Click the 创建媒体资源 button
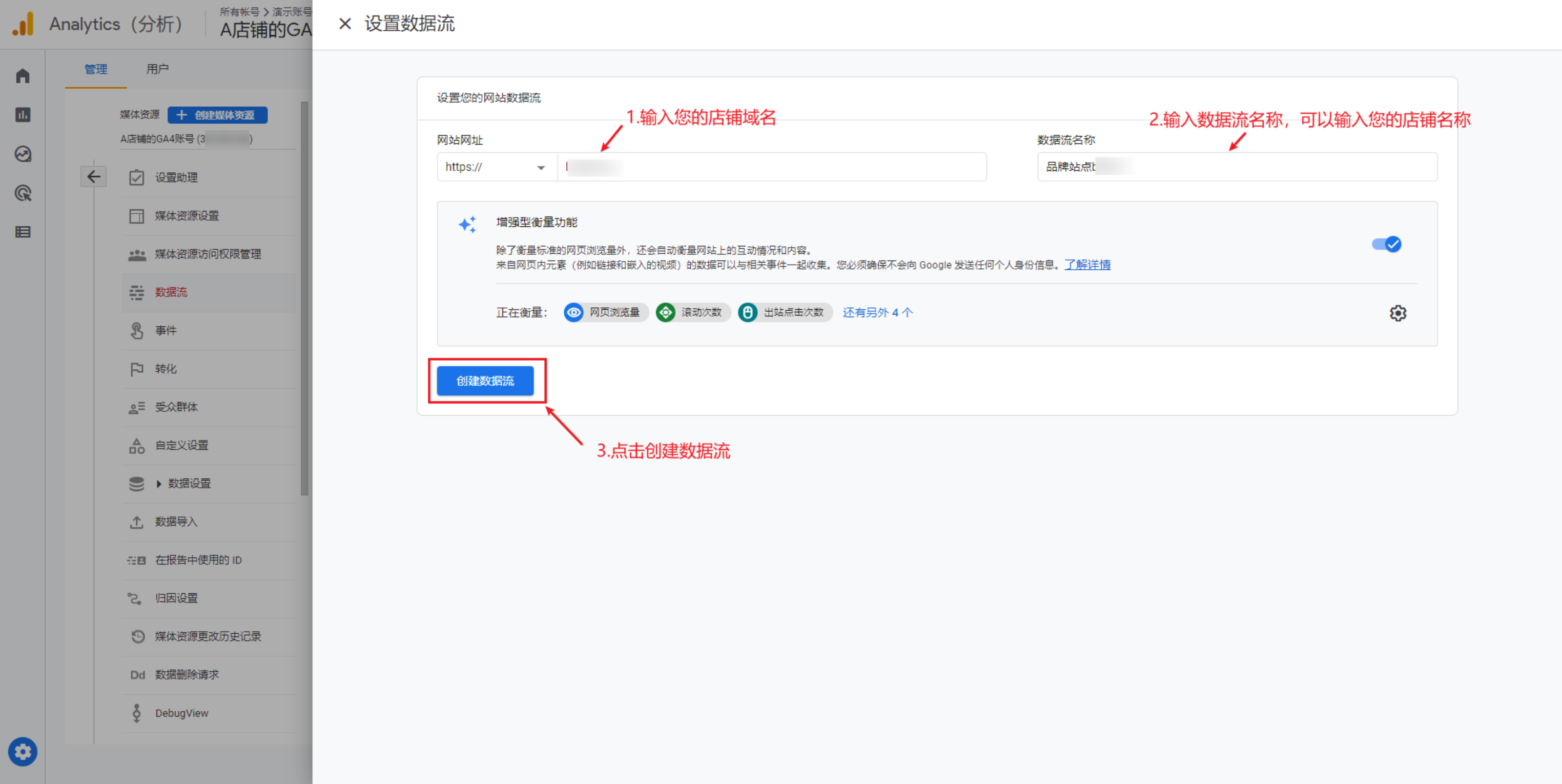The height and width of the screenshot is (784, 1562). (217, 115)
